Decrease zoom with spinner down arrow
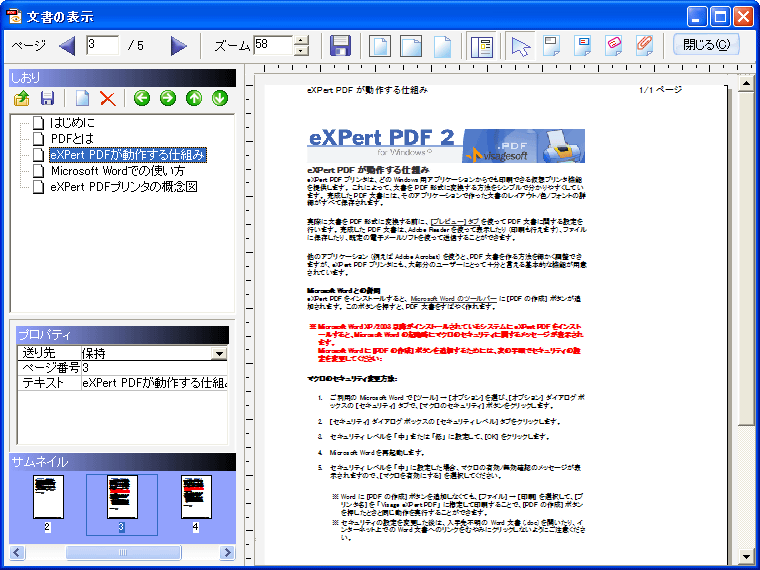The height and width of the screenshot is (570, 760). pyautogui.click(x=301, y=50)
